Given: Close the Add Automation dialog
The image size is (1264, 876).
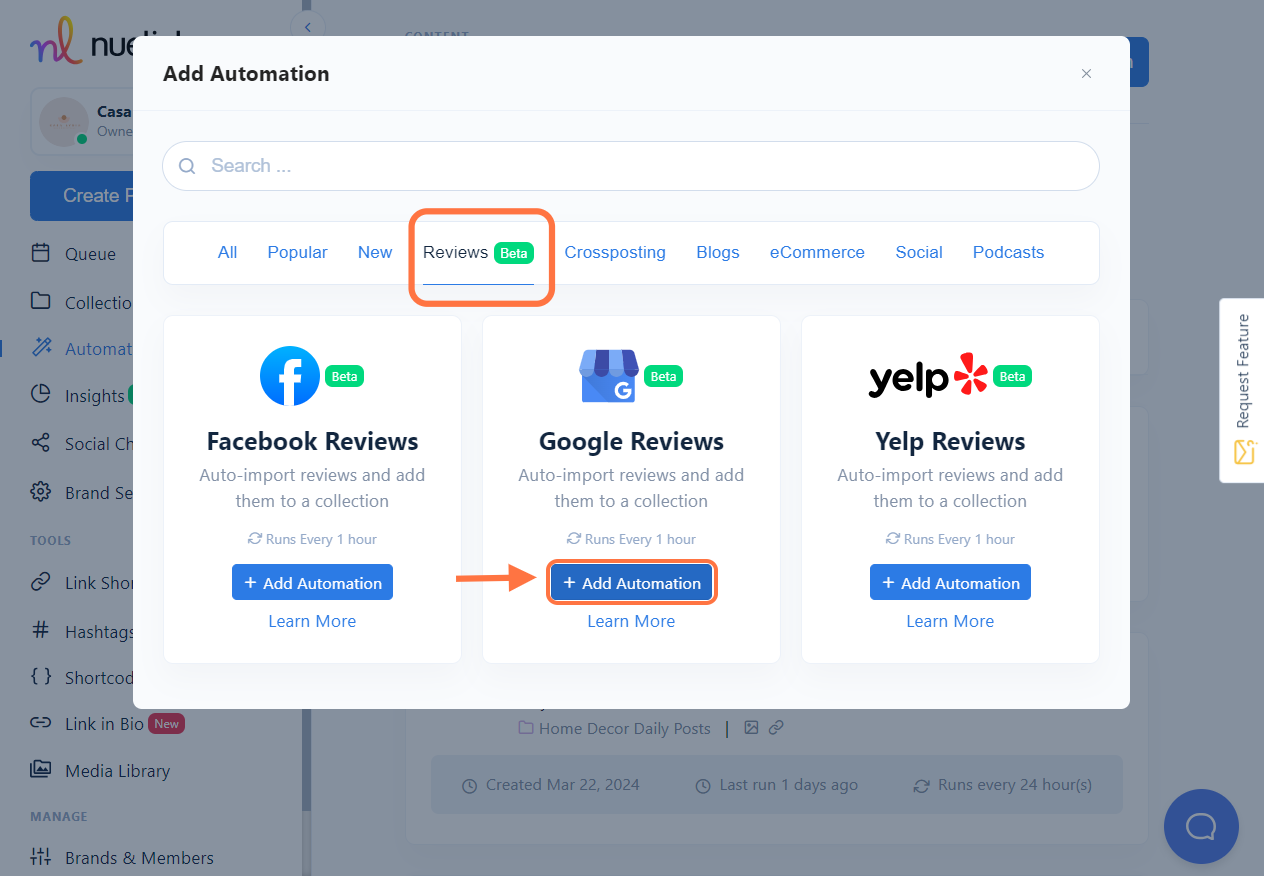Looking at the screenshot, I should coord(1086,74).
